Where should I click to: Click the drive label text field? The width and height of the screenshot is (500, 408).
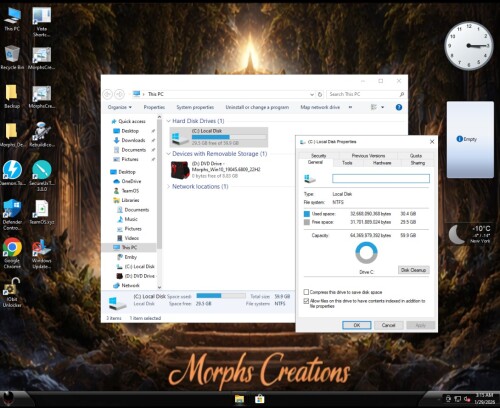pyautogui.click(x=381, y=179)
